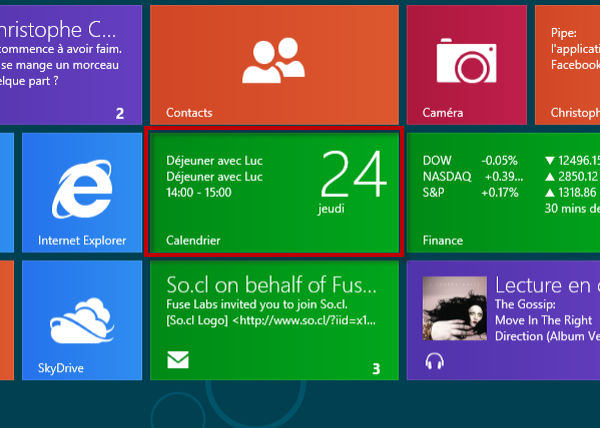Click the Internet Explorer label
600x428 pixels.
tap(82, 240)
